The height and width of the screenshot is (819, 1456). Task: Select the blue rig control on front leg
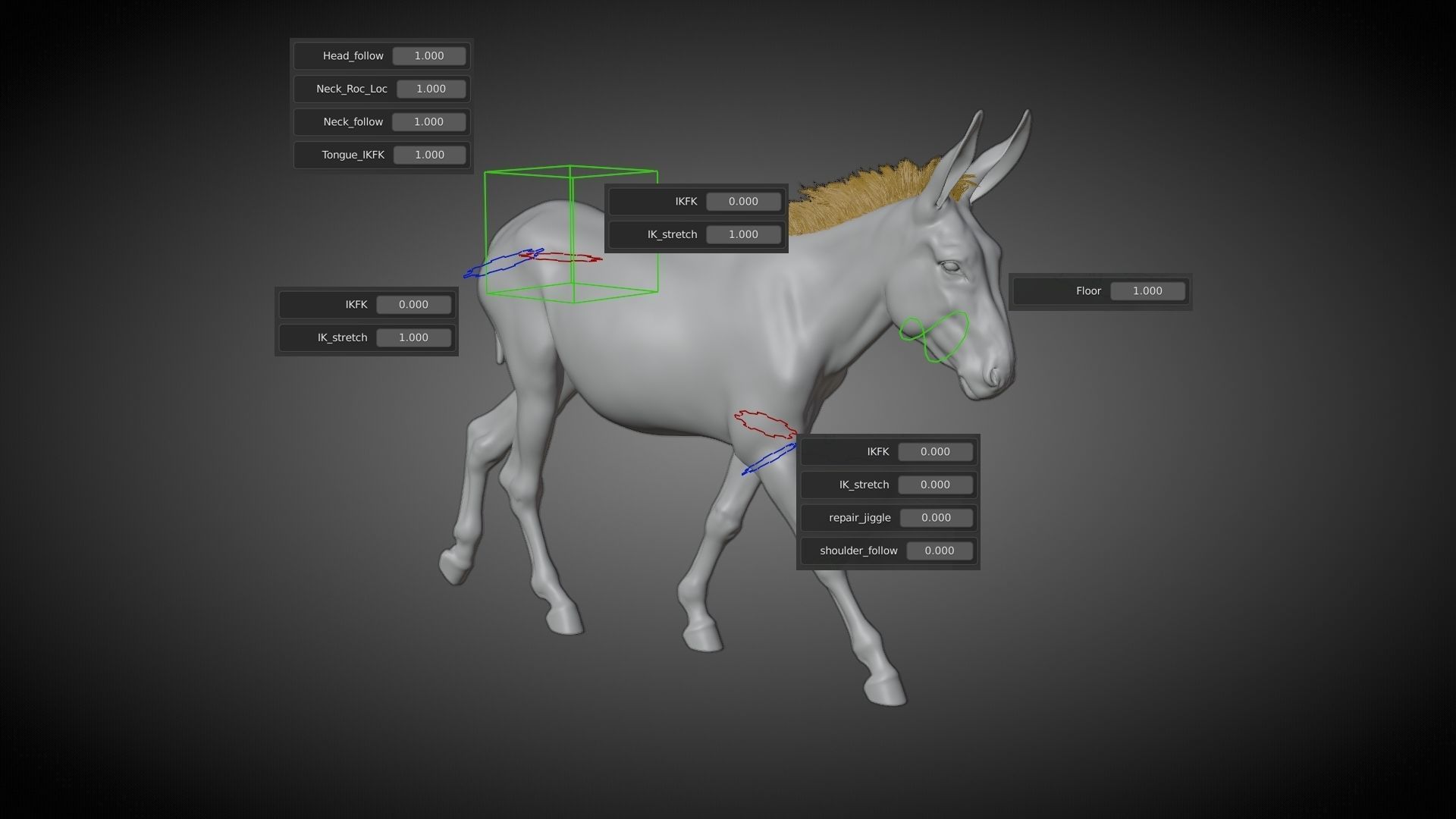coord(767,460)
